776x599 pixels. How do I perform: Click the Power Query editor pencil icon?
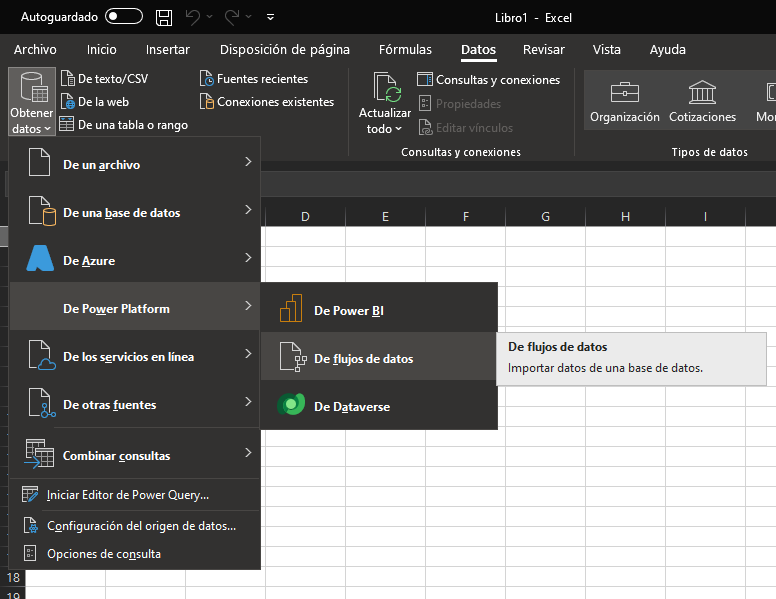coord(30,495)
